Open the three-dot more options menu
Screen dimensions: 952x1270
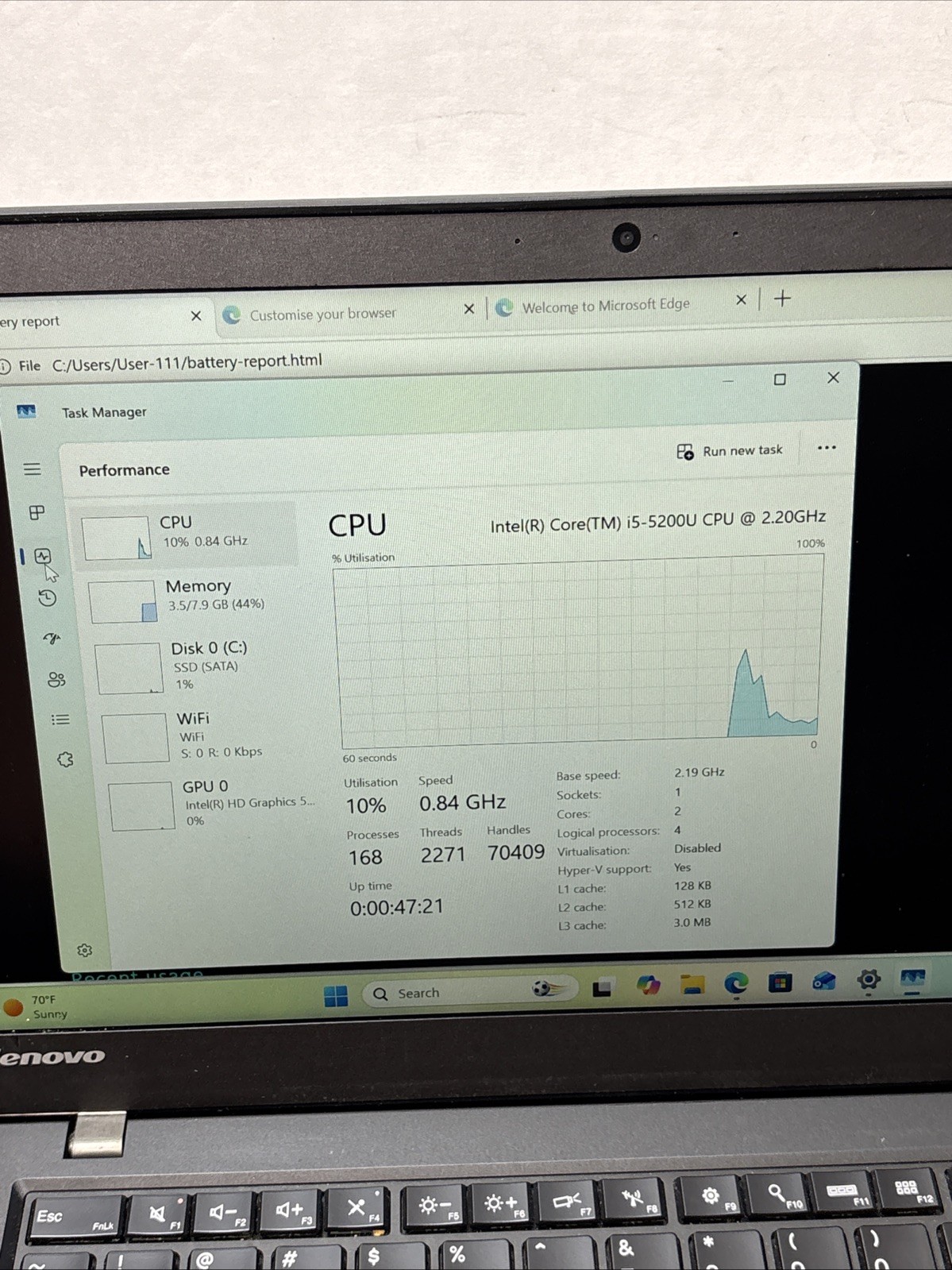[x=827, y=448]
